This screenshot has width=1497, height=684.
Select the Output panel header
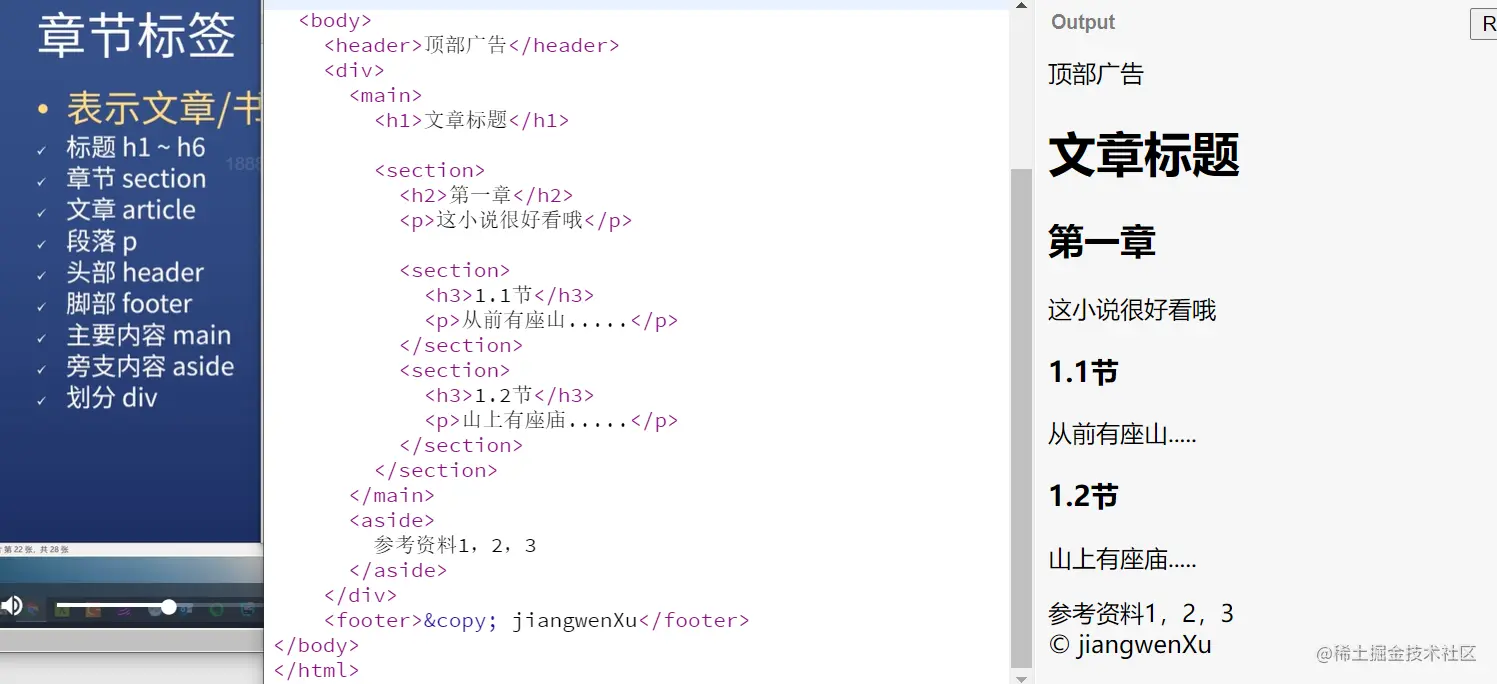coord(1082,21)
